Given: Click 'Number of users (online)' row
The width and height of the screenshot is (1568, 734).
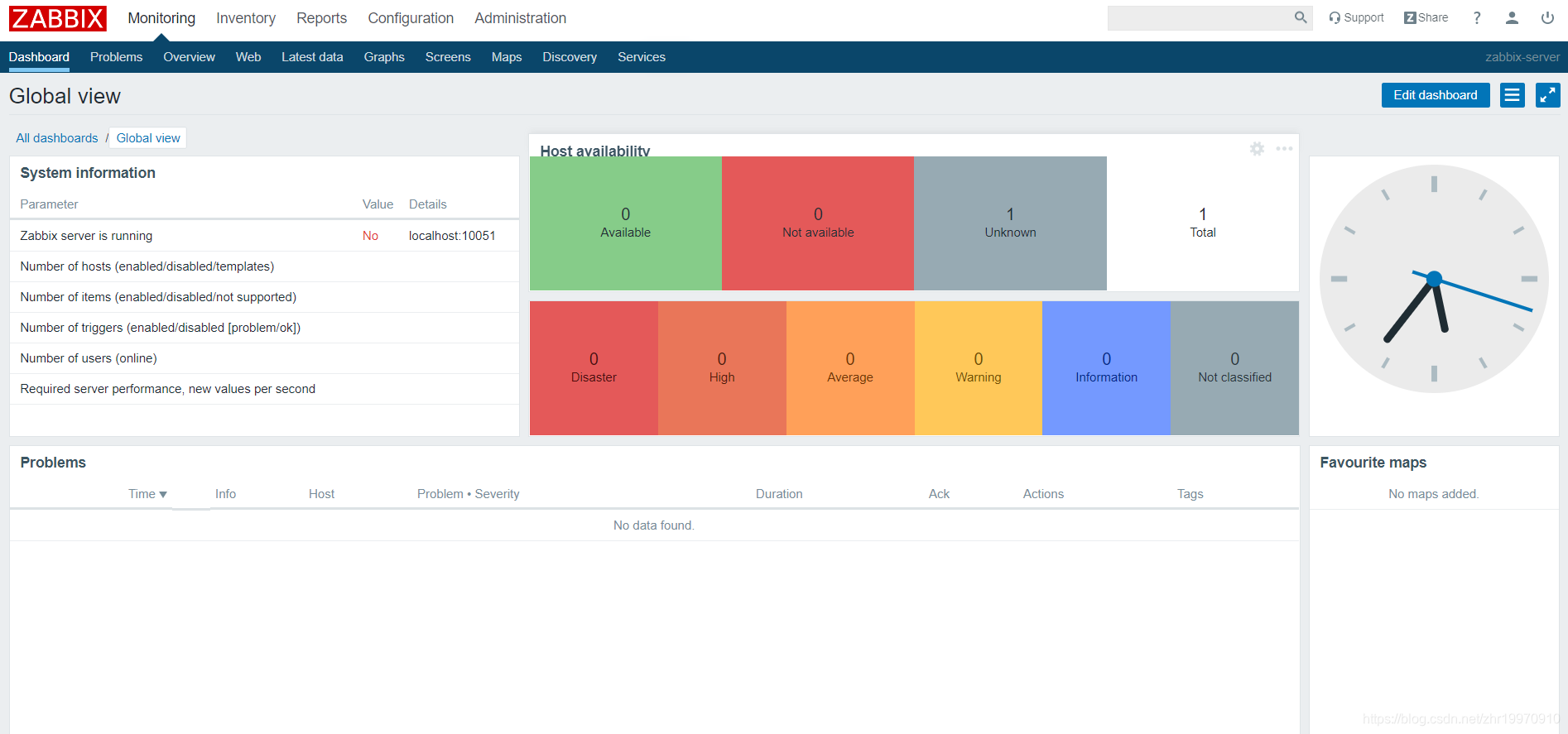Looking at the screenshot, I should tap(264, 358).
